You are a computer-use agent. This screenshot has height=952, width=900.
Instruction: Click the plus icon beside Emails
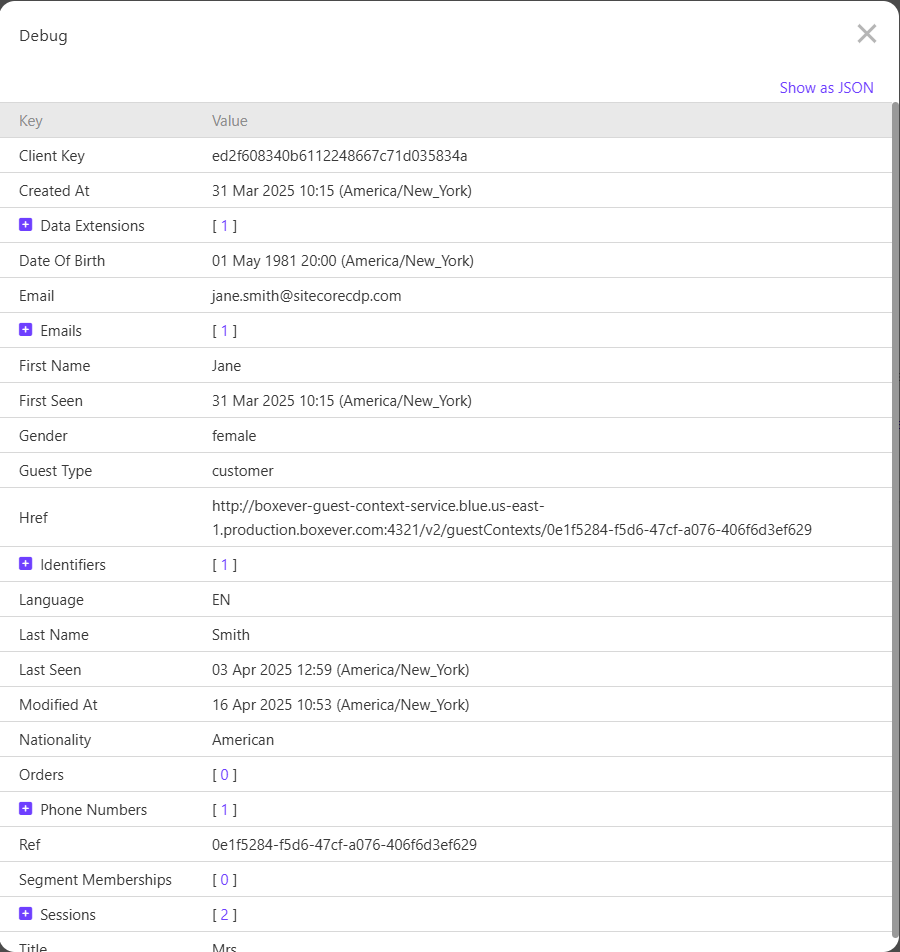click(x=26, y=330)
